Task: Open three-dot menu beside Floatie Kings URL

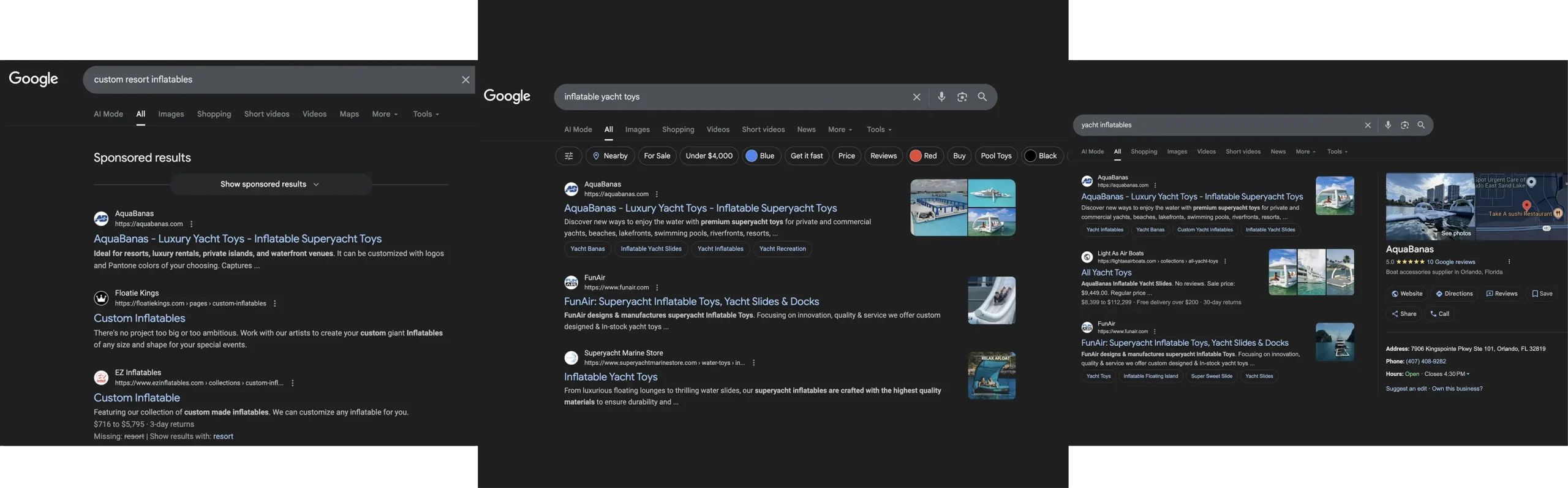Action: 275,303
